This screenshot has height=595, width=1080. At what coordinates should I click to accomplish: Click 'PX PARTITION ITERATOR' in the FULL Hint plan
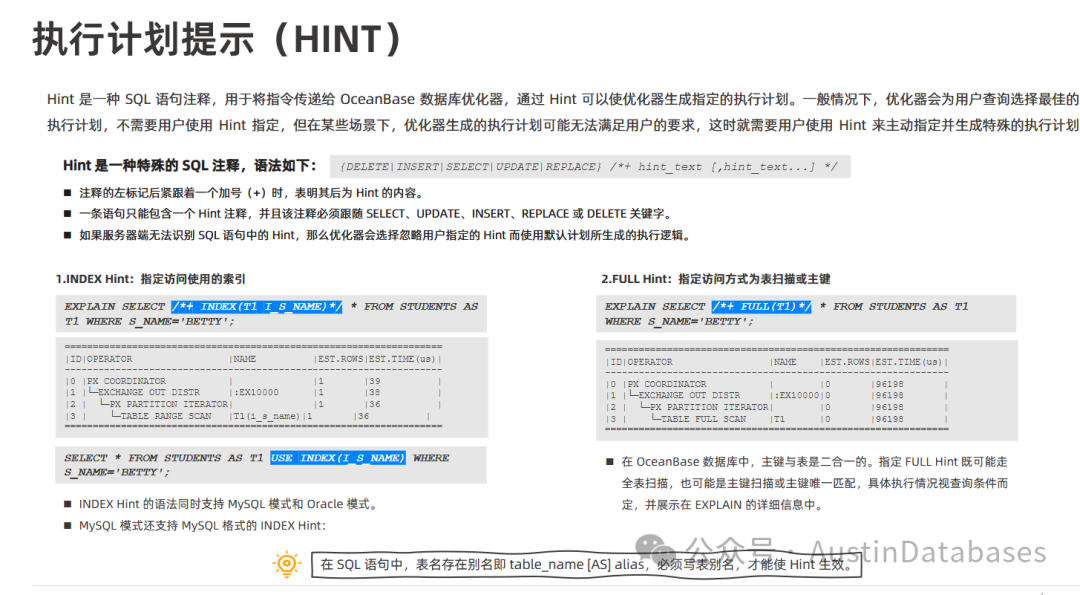point(709,407)
